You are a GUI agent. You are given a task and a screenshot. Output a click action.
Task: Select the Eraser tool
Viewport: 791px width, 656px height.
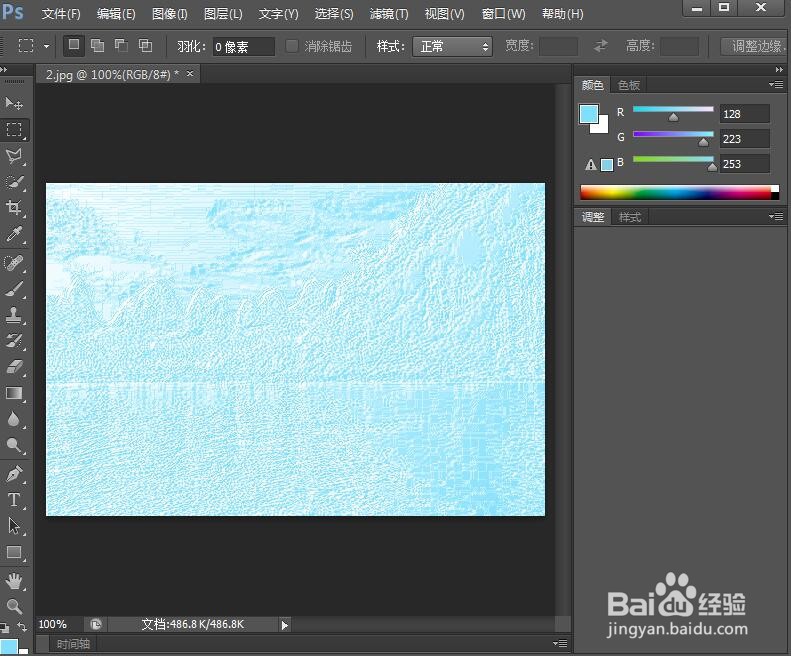pyautogui.click(x=14, y=367)
